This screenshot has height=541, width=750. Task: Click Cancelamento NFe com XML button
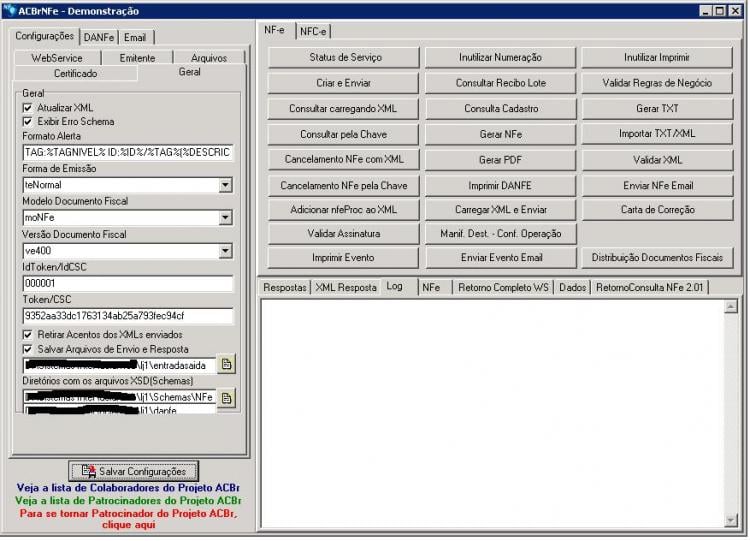coord(343,159)
